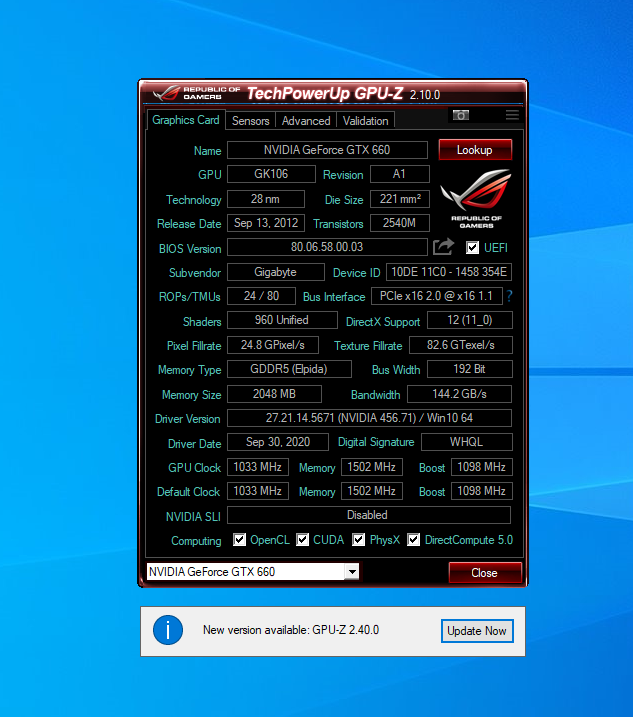Click the Pixel Fillrate value 24.8 GPixel/s

[273, 345]
